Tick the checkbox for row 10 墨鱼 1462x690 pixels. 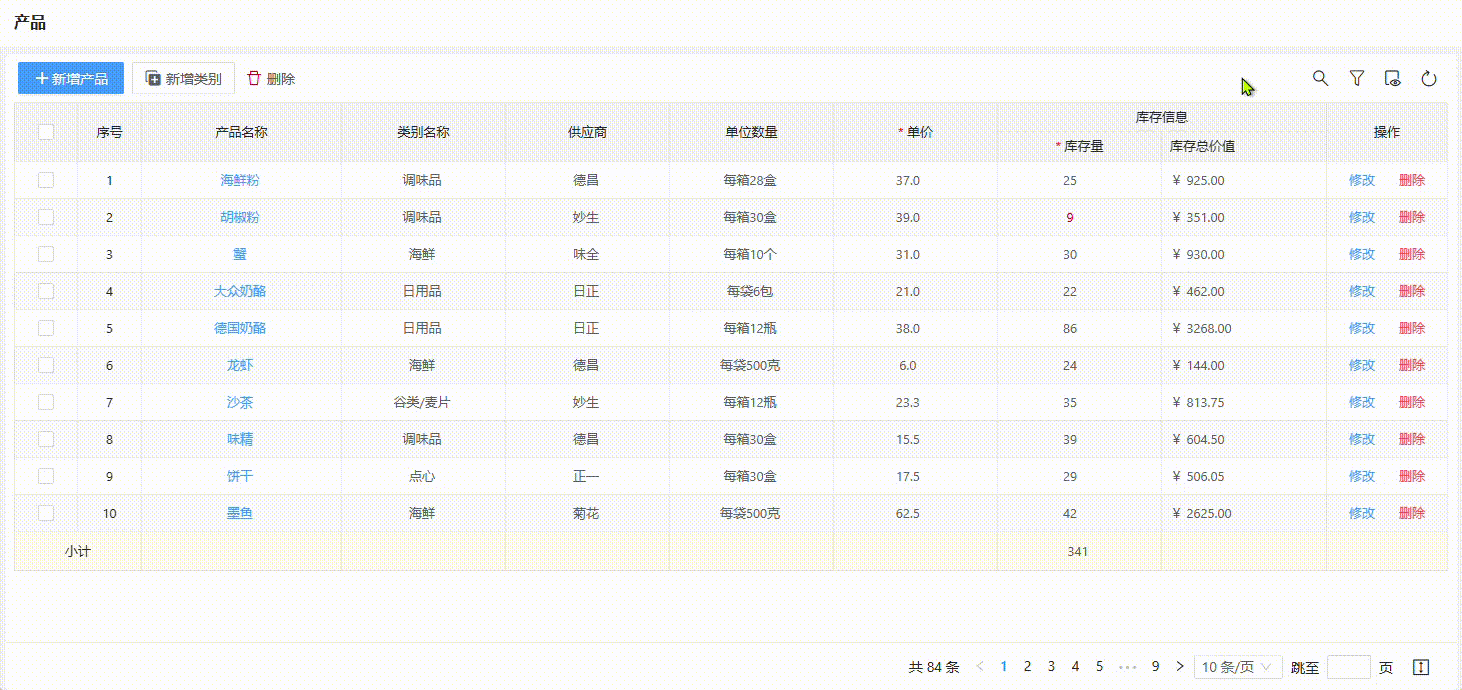46,513
